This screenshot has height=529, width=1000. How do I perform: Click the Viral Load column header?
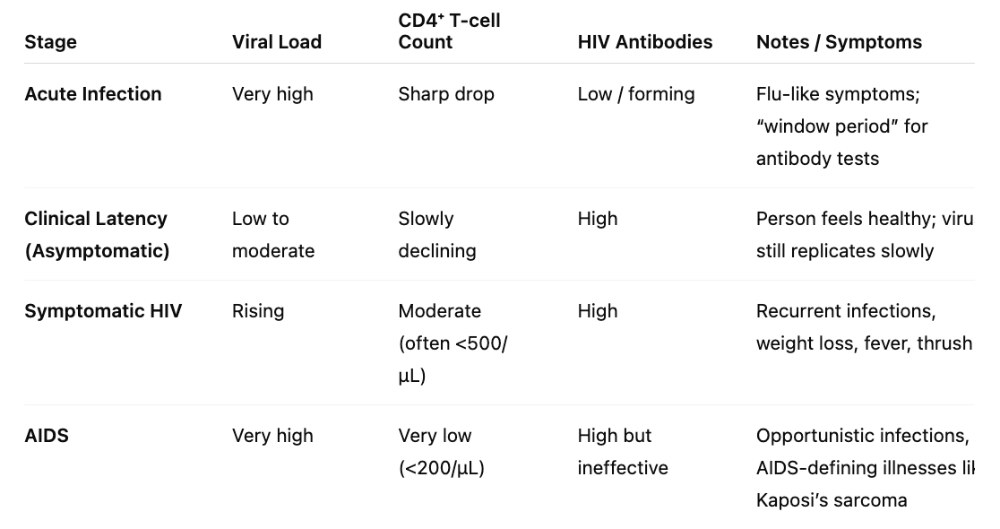point(277,43)
